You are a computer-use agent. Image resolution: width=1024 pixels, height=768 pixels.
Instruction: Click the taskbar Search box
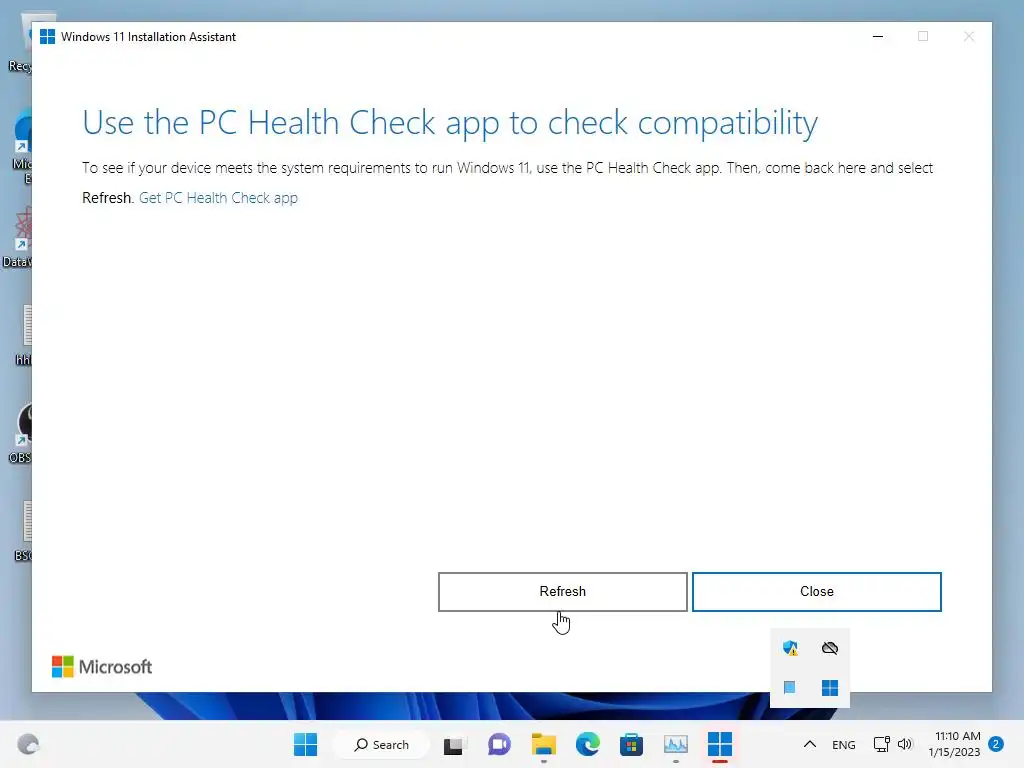click(x=381, y=744)
